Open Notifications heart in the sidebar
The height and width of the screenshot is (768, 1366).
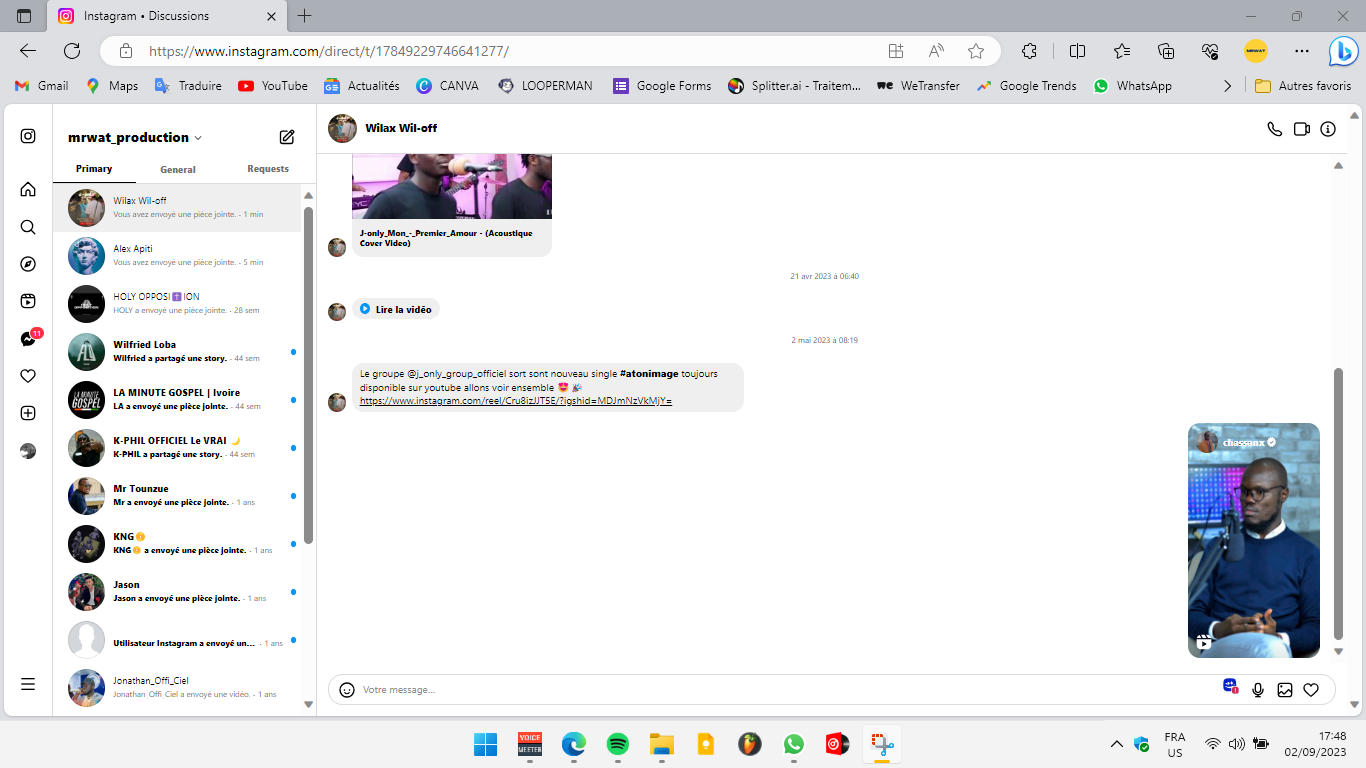point(28,376)
